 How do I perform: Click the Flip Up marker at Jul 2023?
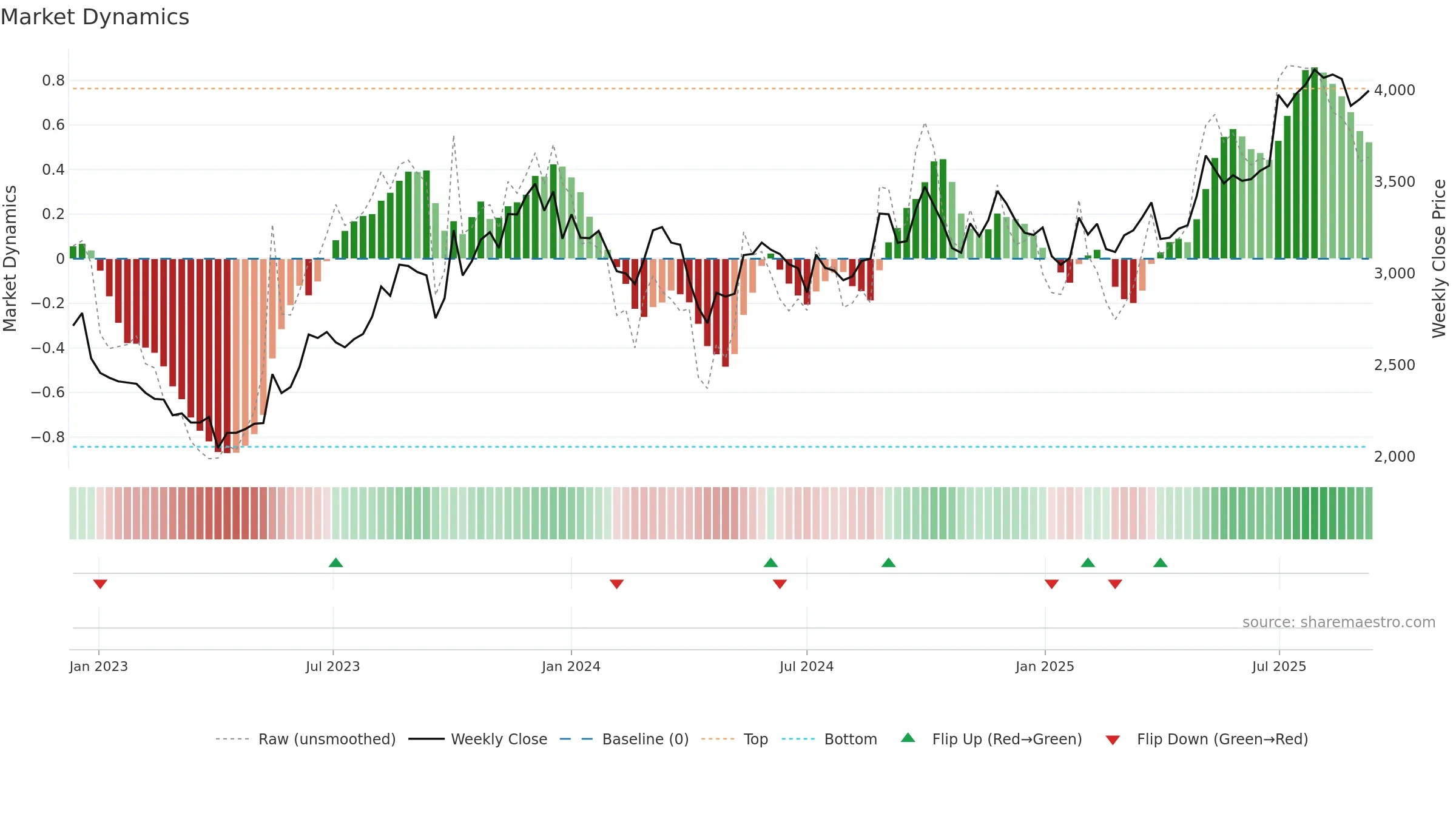pos(335,562)
